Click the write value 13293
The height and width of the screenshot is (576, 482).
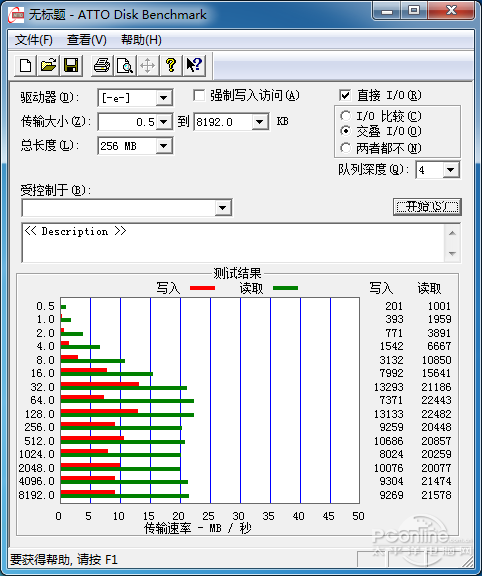coord(389,387)
